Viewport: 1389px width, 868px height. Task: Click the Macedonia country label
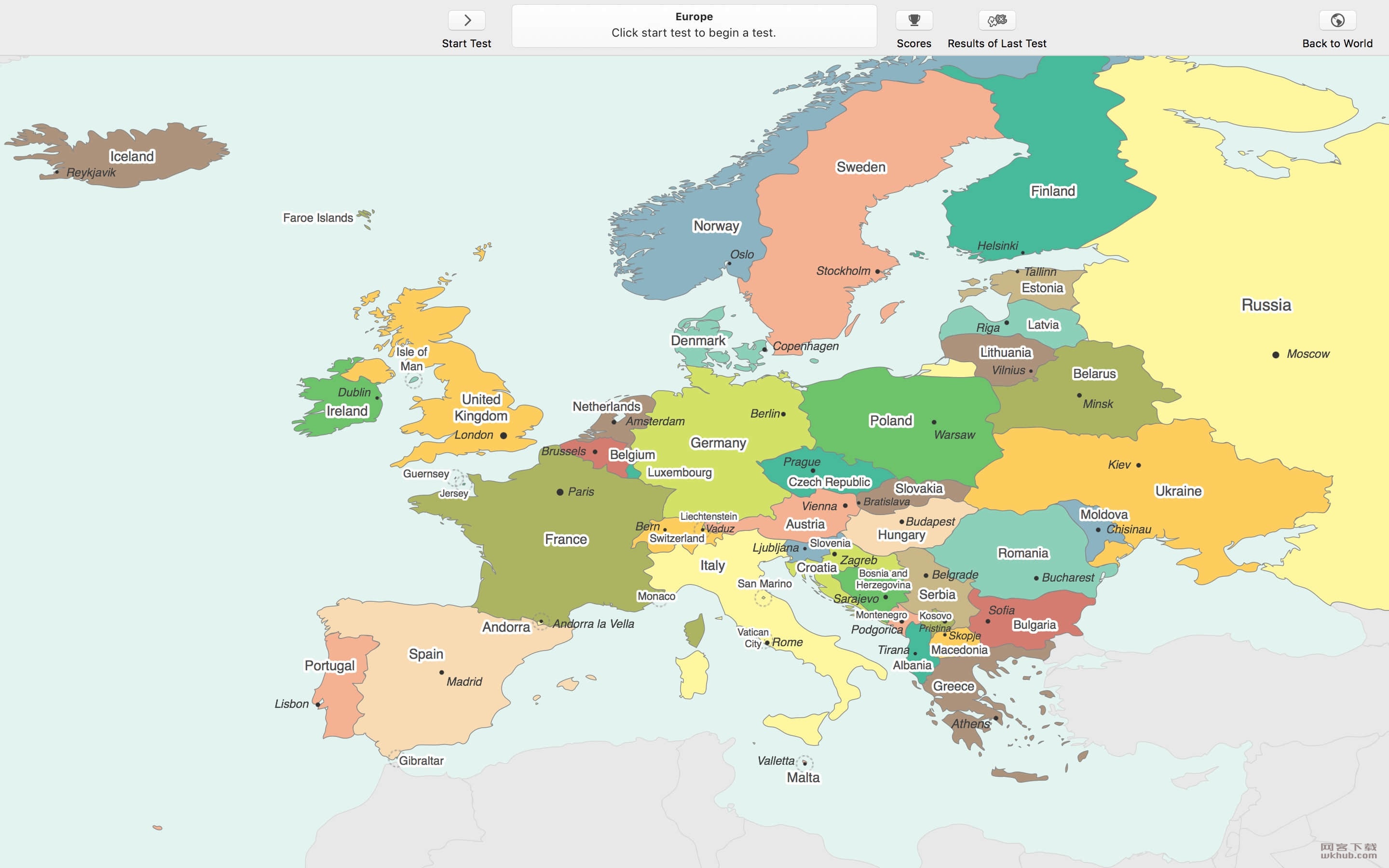tap(959, 651)
